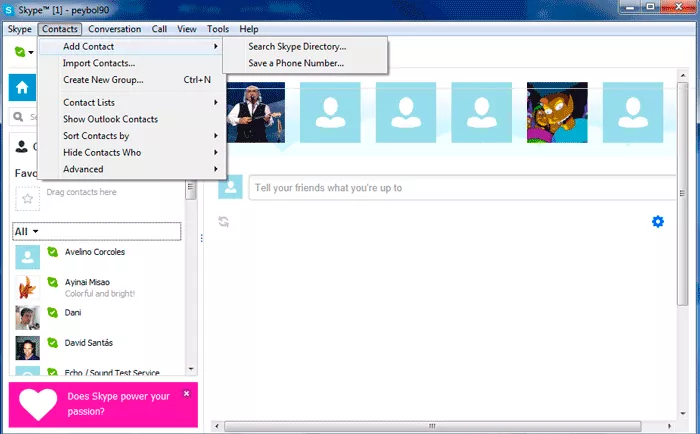Open the cartoon image contact tile
This screenshot has width=700, height=434.
[557, 113]
